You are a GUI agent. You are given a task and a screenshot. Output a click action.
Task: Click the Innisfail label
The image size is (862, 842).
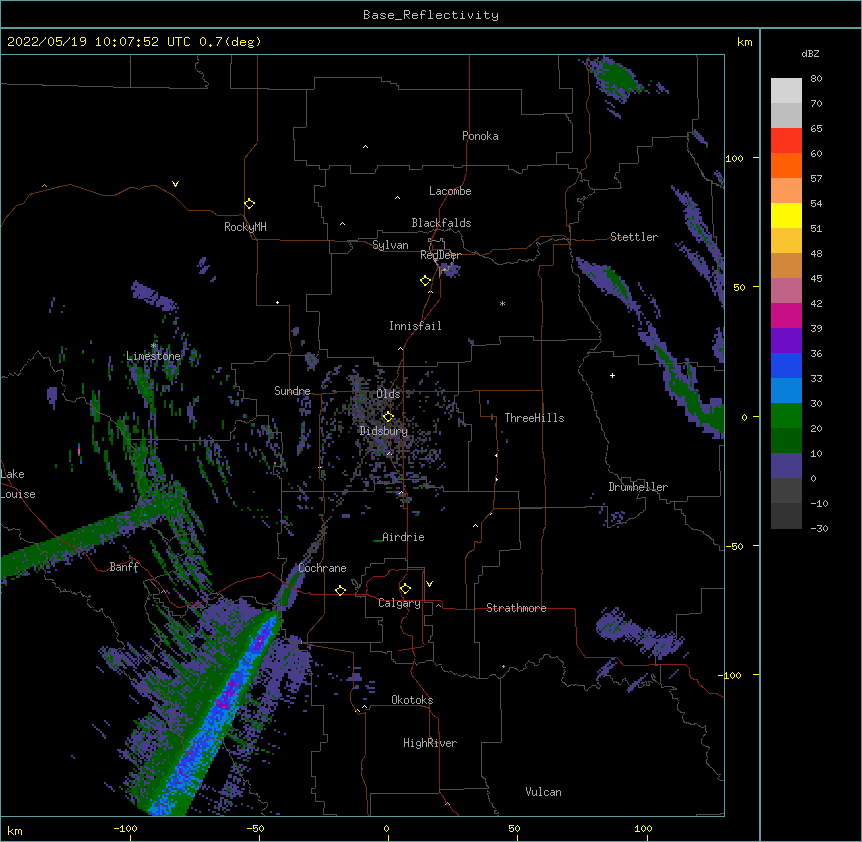pos(415,326)
